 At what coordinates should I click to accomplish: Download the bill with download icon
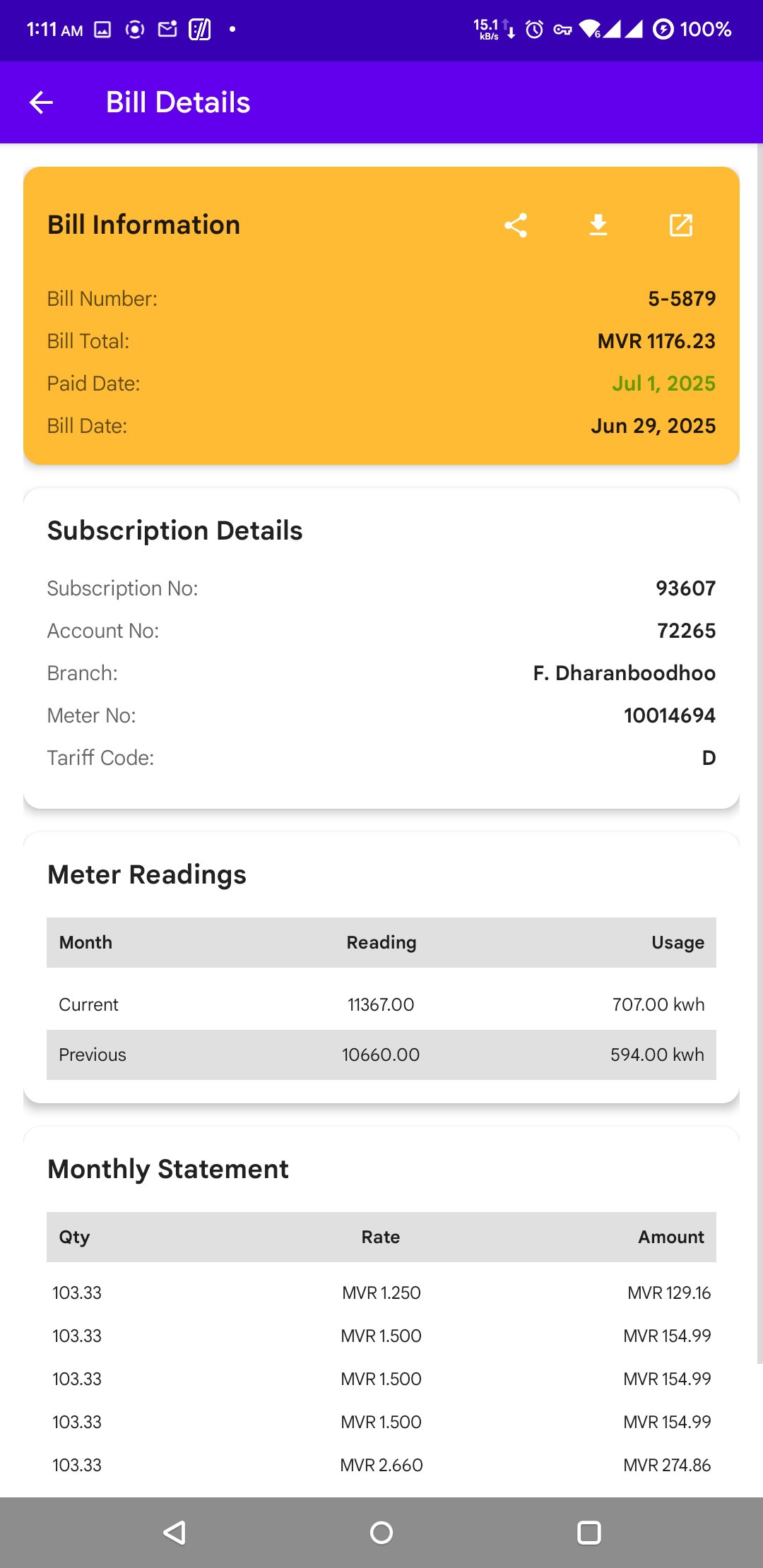pos(598,225)
